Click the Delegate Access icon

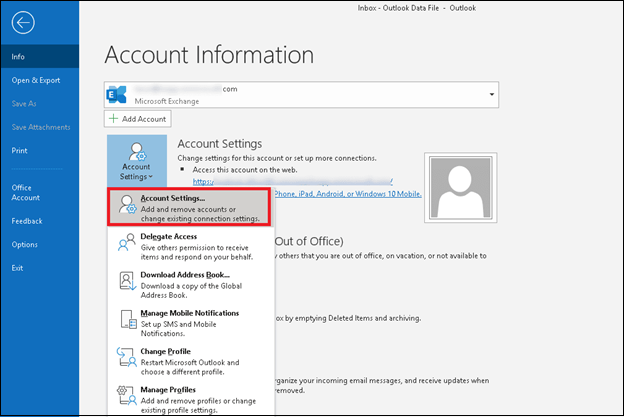point(127,243)
